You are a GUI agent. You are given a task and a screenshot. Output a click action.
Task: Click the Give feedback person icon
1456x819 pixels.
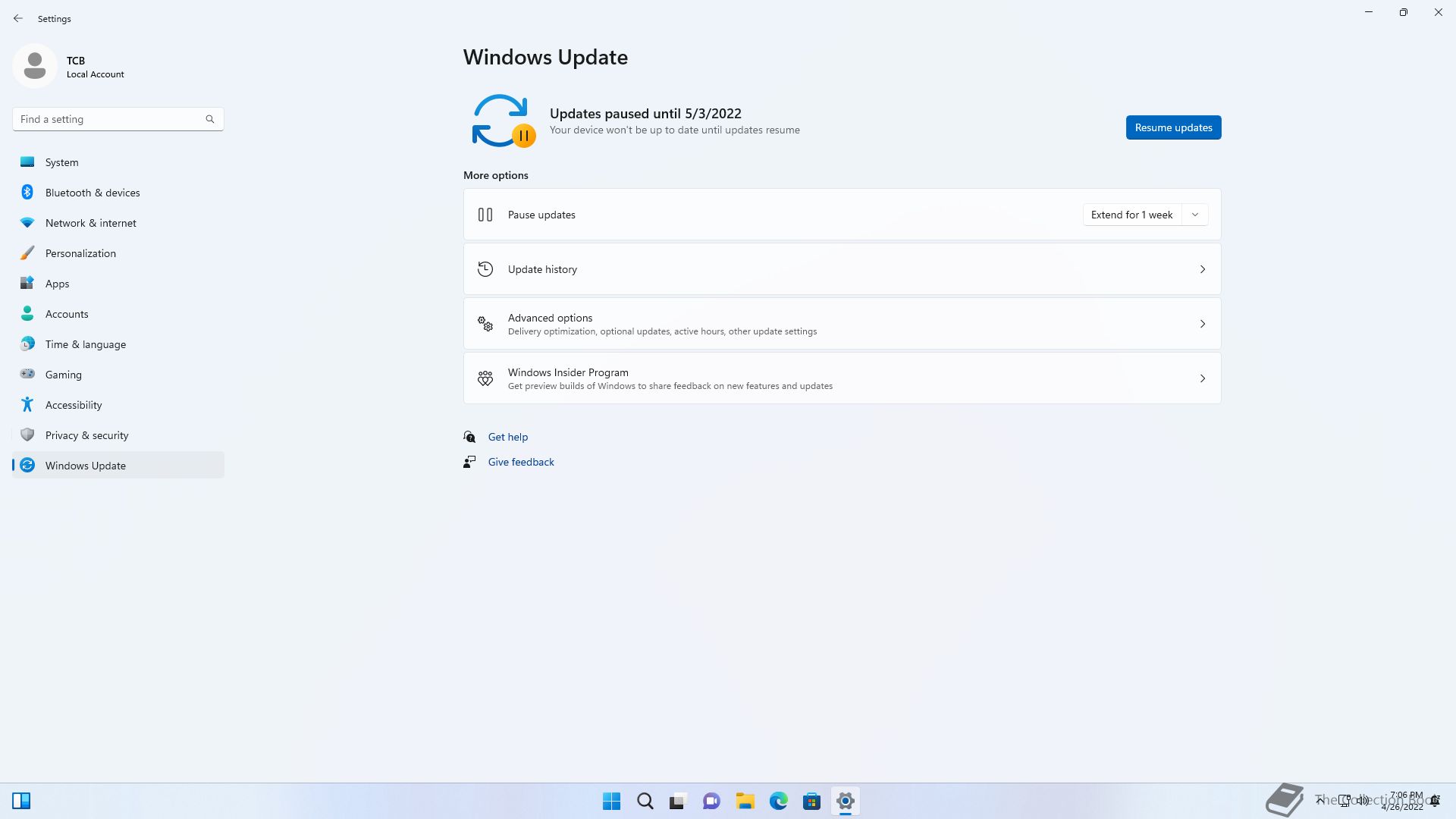coord(469,462)
